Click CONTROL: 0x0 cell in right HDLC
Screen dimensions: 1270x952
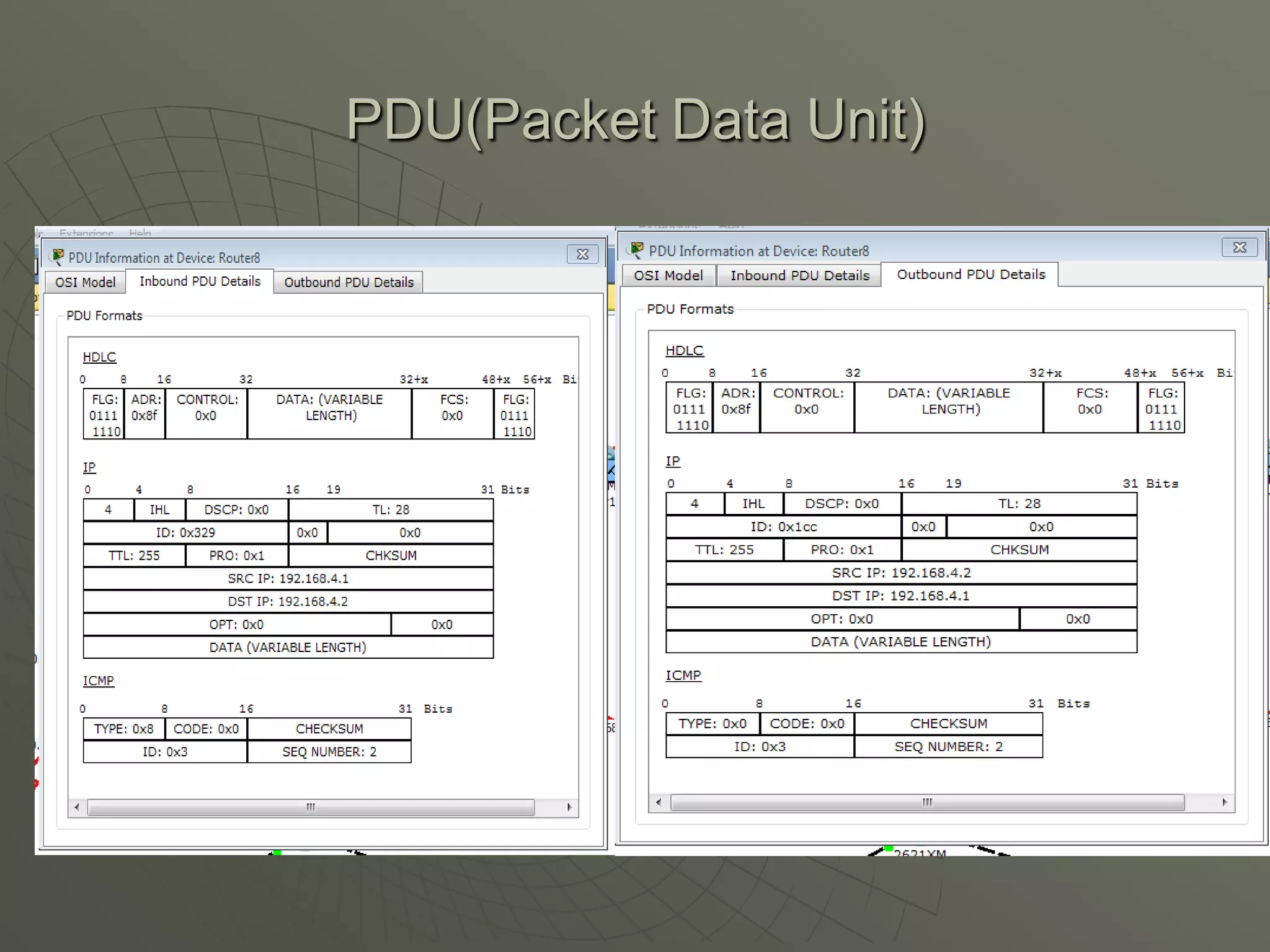tap(807, 408)
